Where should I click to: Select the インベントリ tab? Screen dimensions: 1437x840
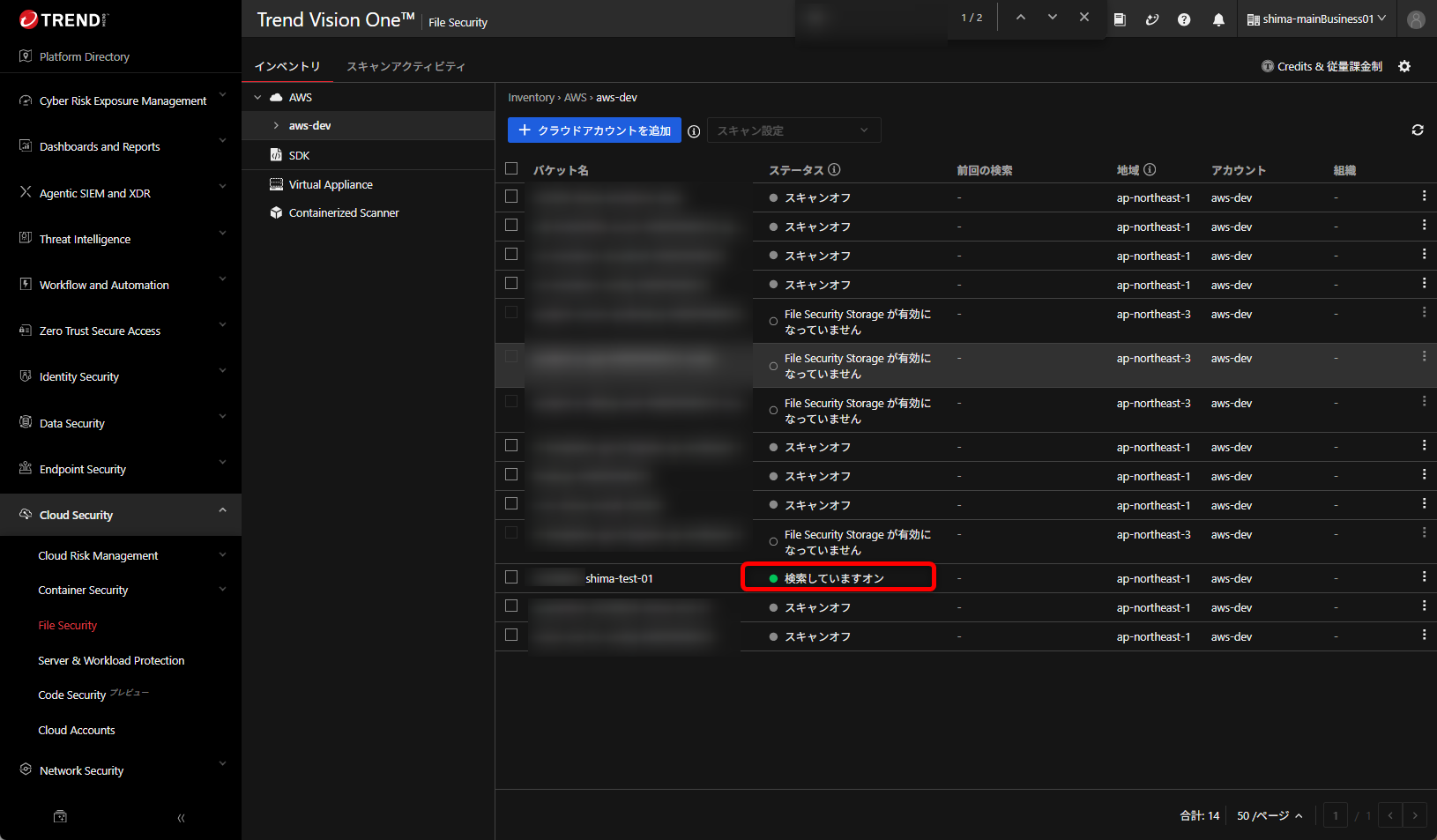pos(287,66)
